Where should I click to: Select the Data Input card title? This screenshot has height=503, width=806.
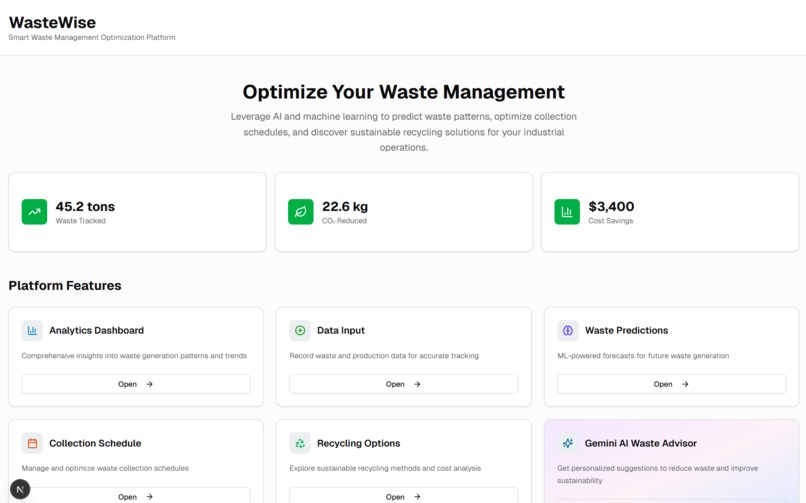tap(341, 330)
